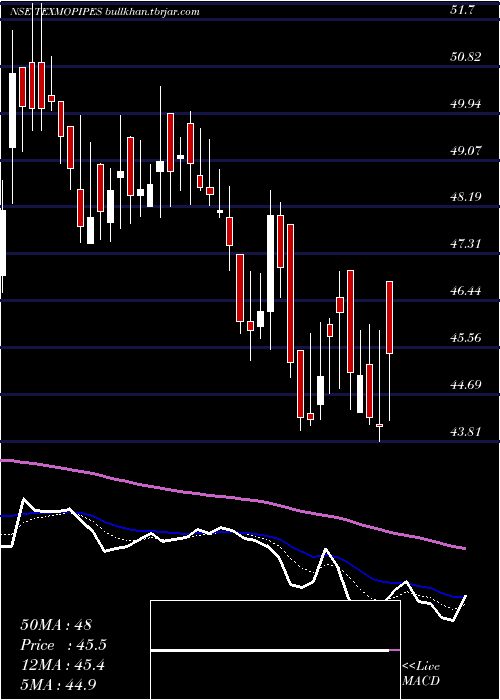Click the 51.7 price axis label
500x700 pixels.
tap(462, 10)
